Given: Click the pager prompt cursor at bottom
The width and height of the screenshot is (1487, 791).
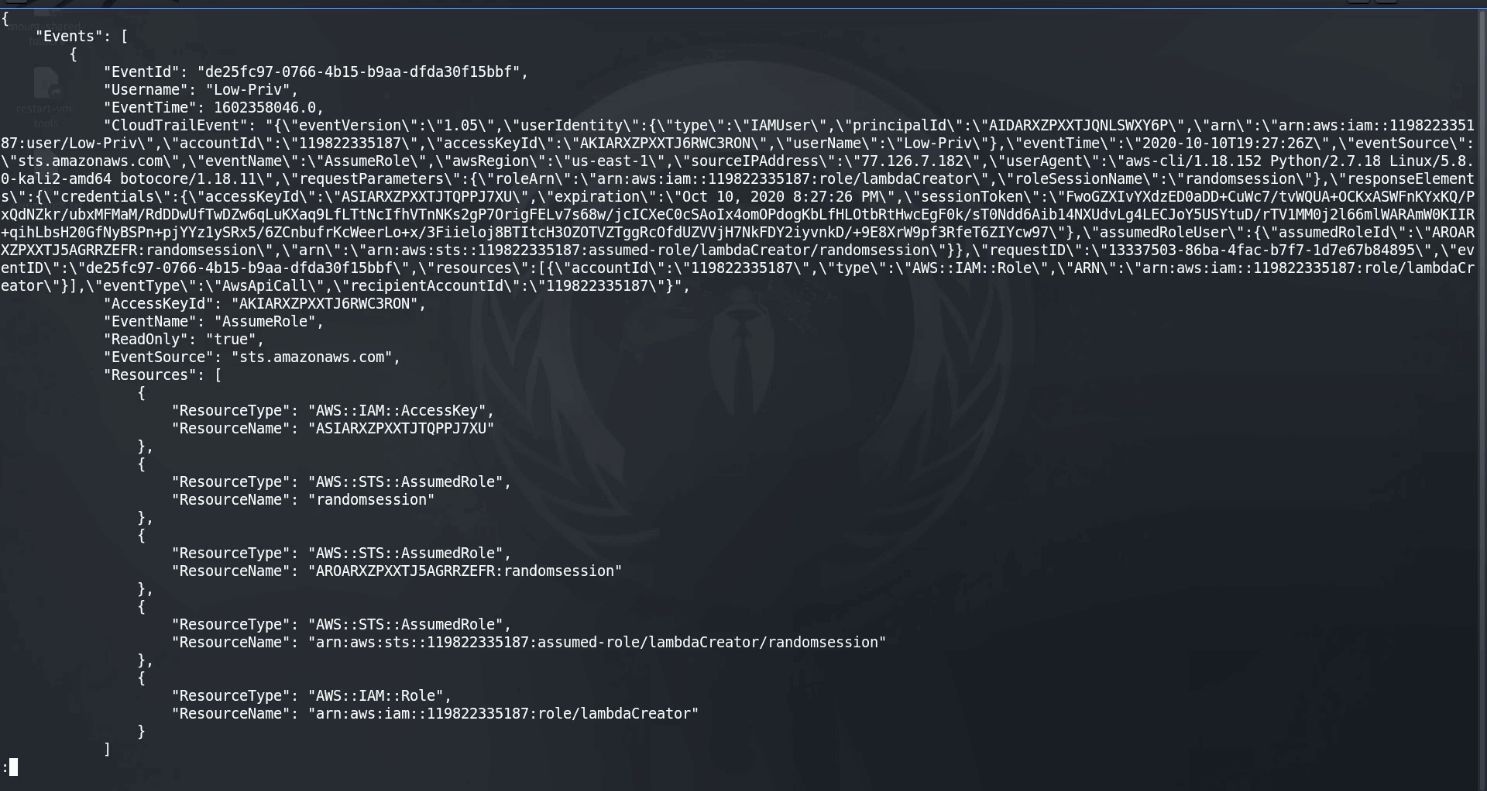Looking at the screenshot, I should coord(13,768).
